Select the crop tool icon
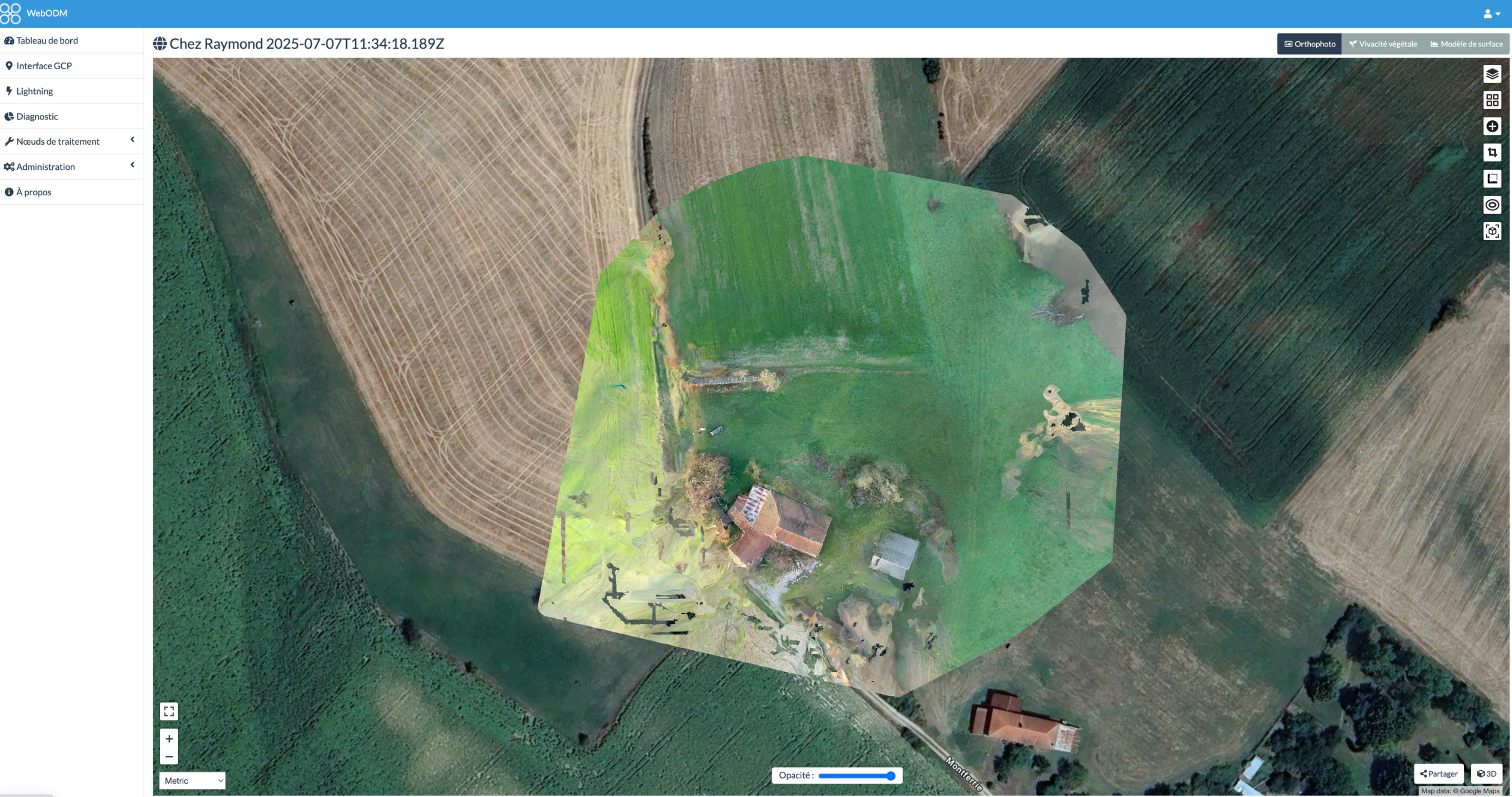Image resolution: width=1512 pixels, height=797 pixels. pyautogui.click(x=1492, y=153)
